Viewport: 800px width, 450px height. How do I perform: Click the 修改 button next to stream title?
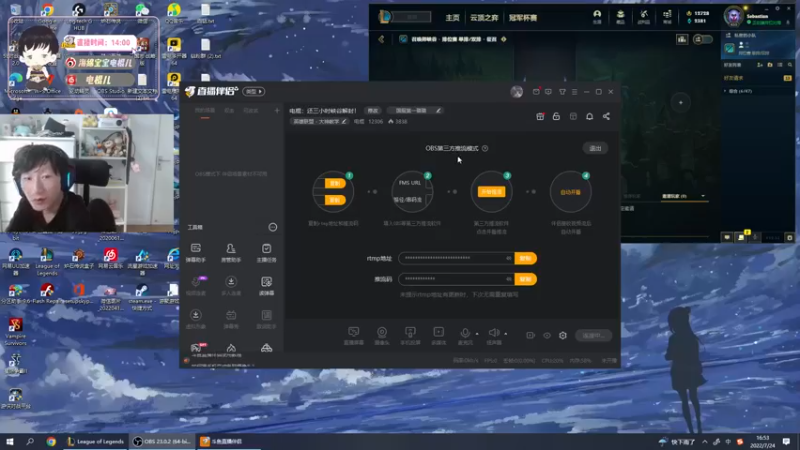(373, 111)
